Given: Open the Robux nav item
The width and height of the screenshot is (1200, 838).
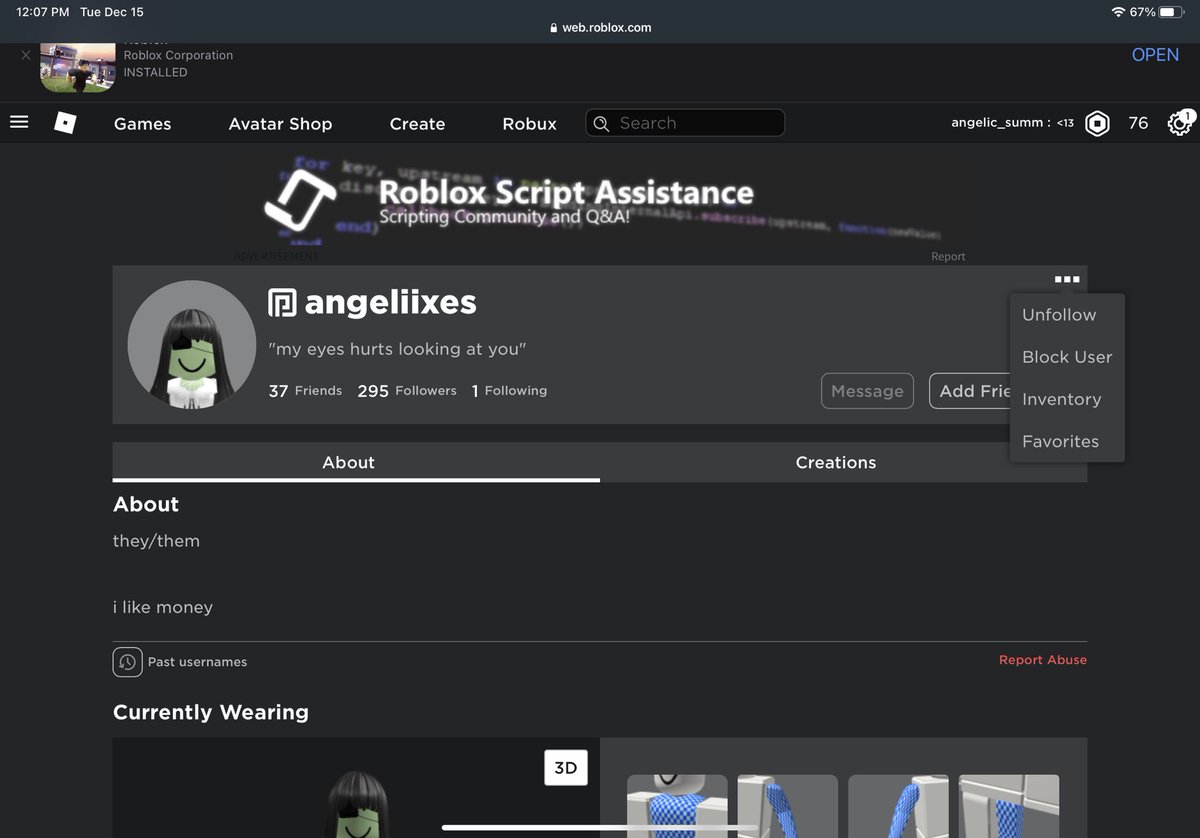Looking at the screenshot, I should point(529,124).
